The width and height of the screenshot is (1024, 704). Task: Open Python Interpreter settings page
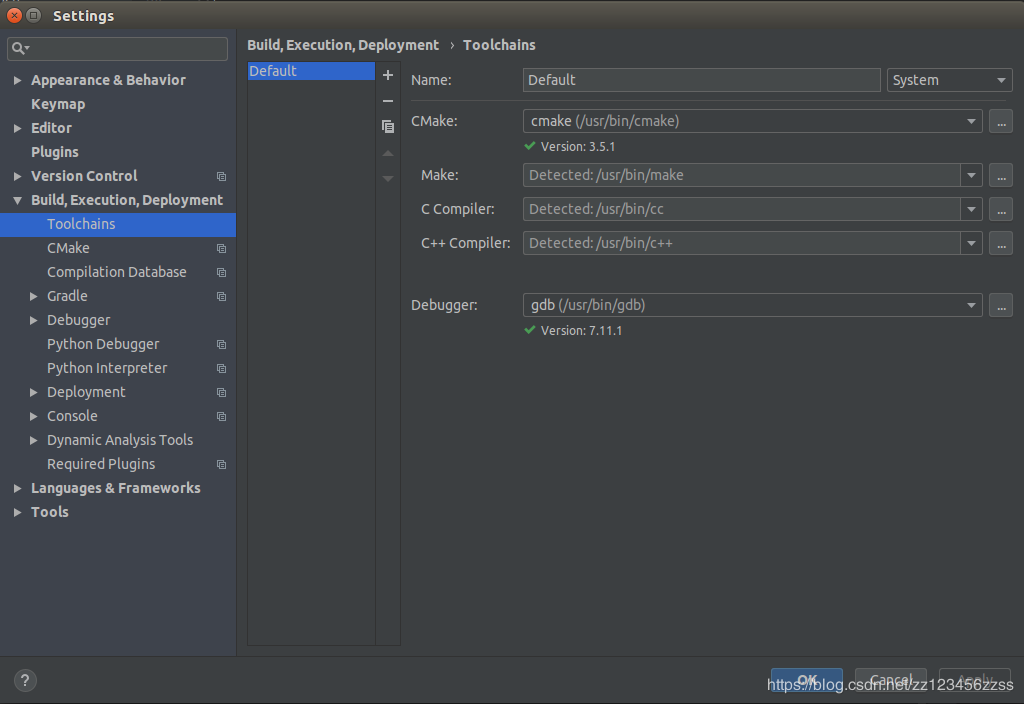click(107, 368)
